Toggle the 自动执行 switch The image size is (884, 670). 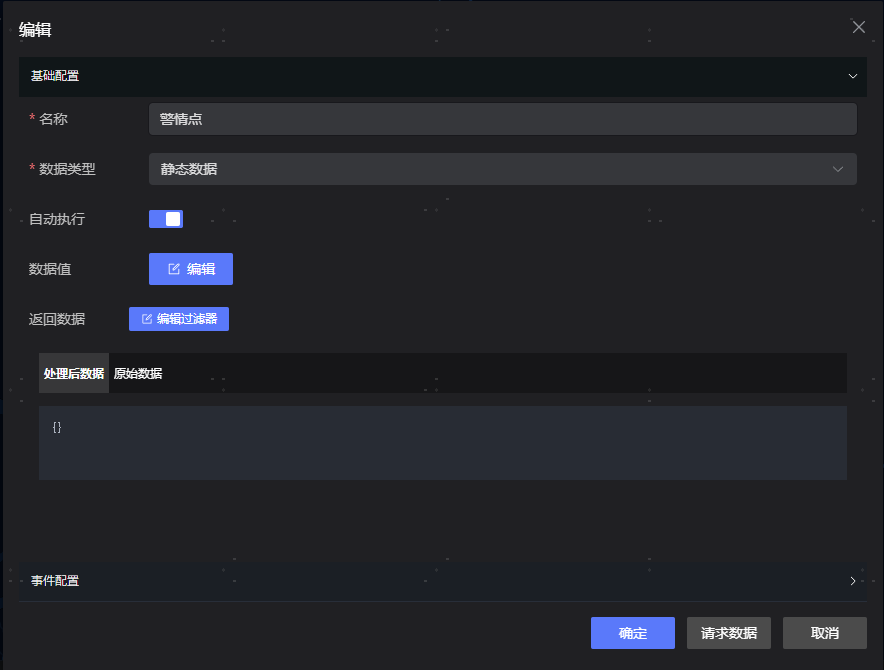166,219
